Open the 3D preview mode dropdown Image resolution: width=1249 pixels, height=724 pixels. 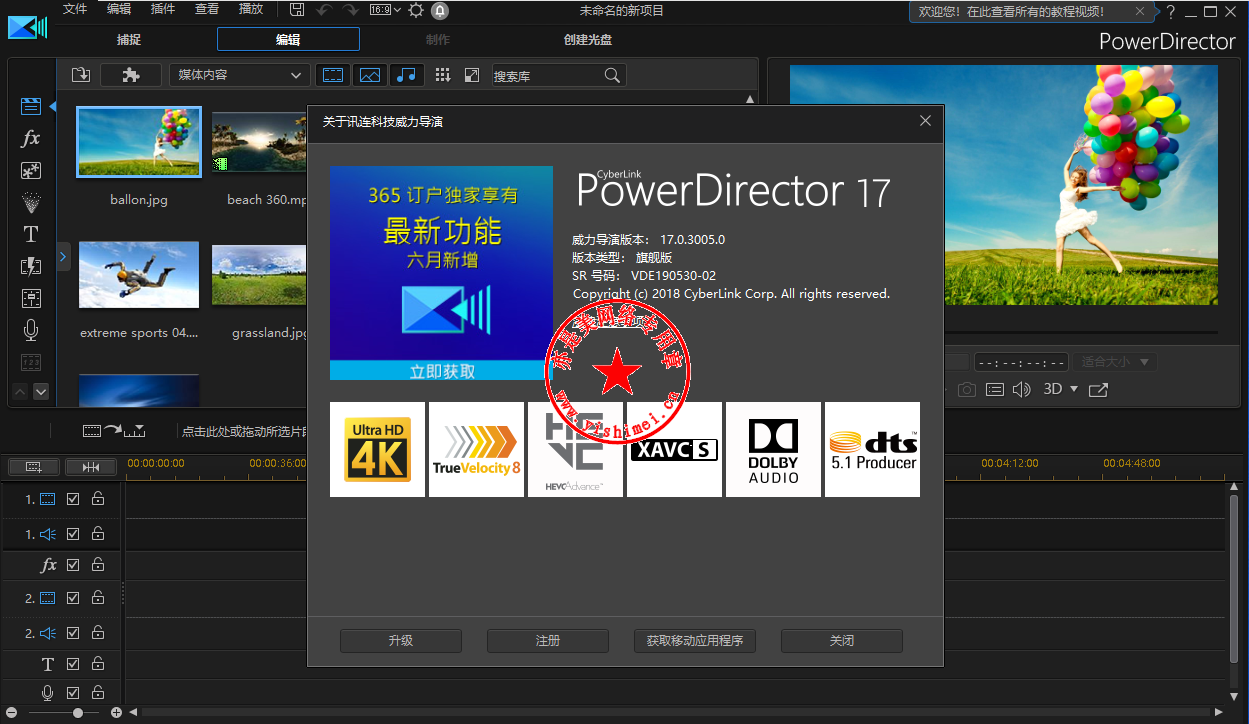pos(1061,389)
